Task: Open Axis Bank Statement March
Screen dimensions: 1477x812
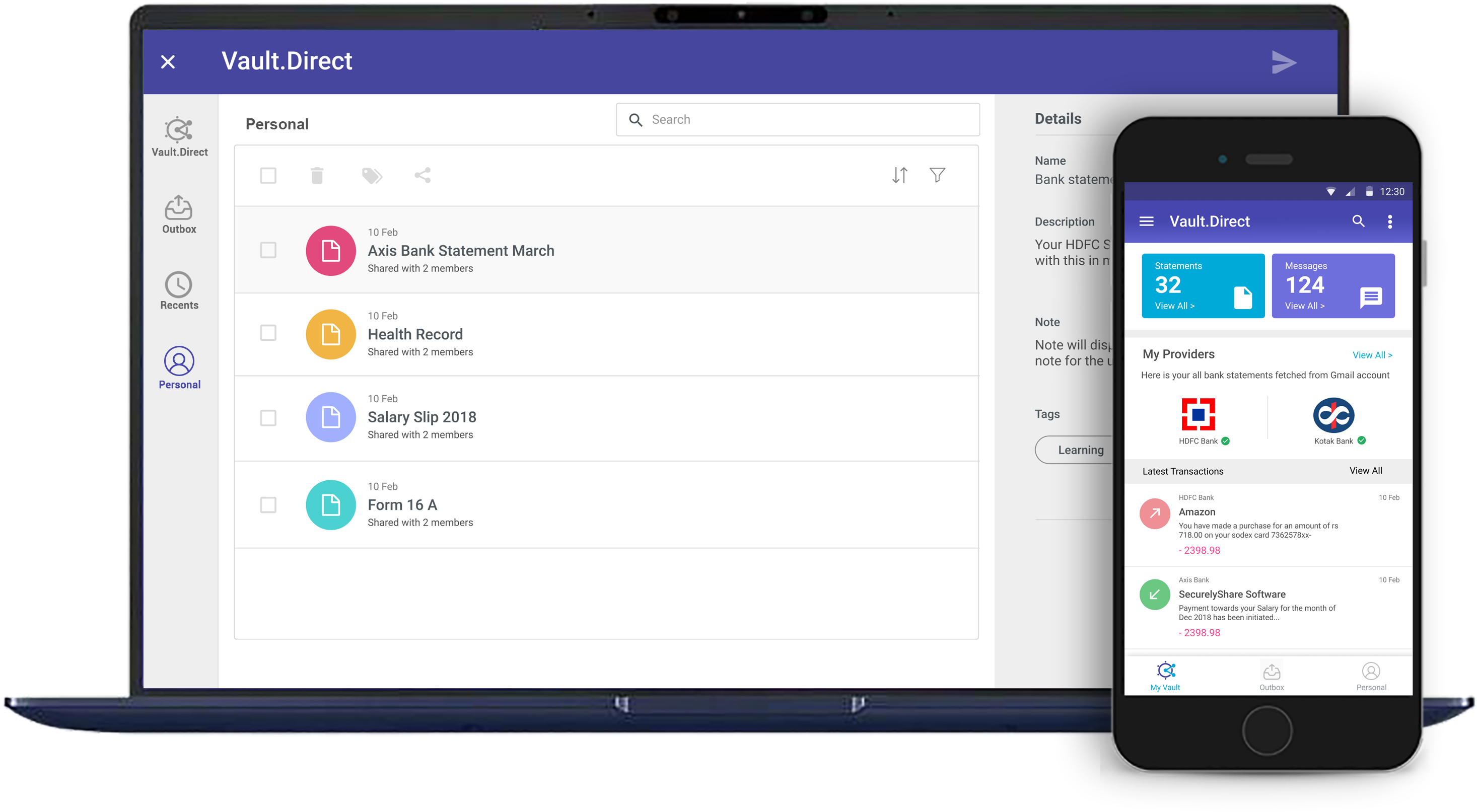Action: [606, 250]
